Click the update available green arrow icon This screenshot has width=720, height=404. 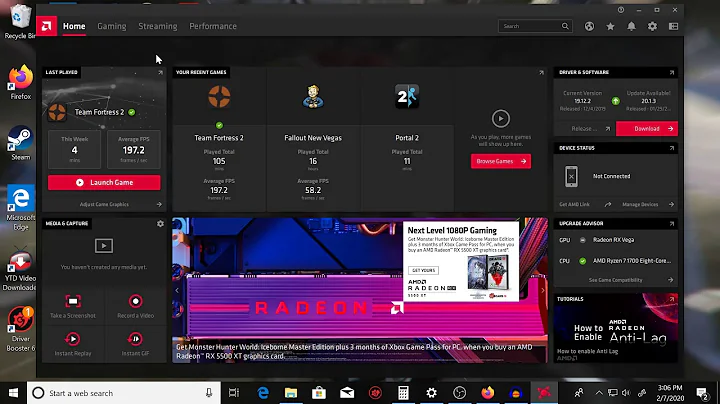tap(616, 101)
